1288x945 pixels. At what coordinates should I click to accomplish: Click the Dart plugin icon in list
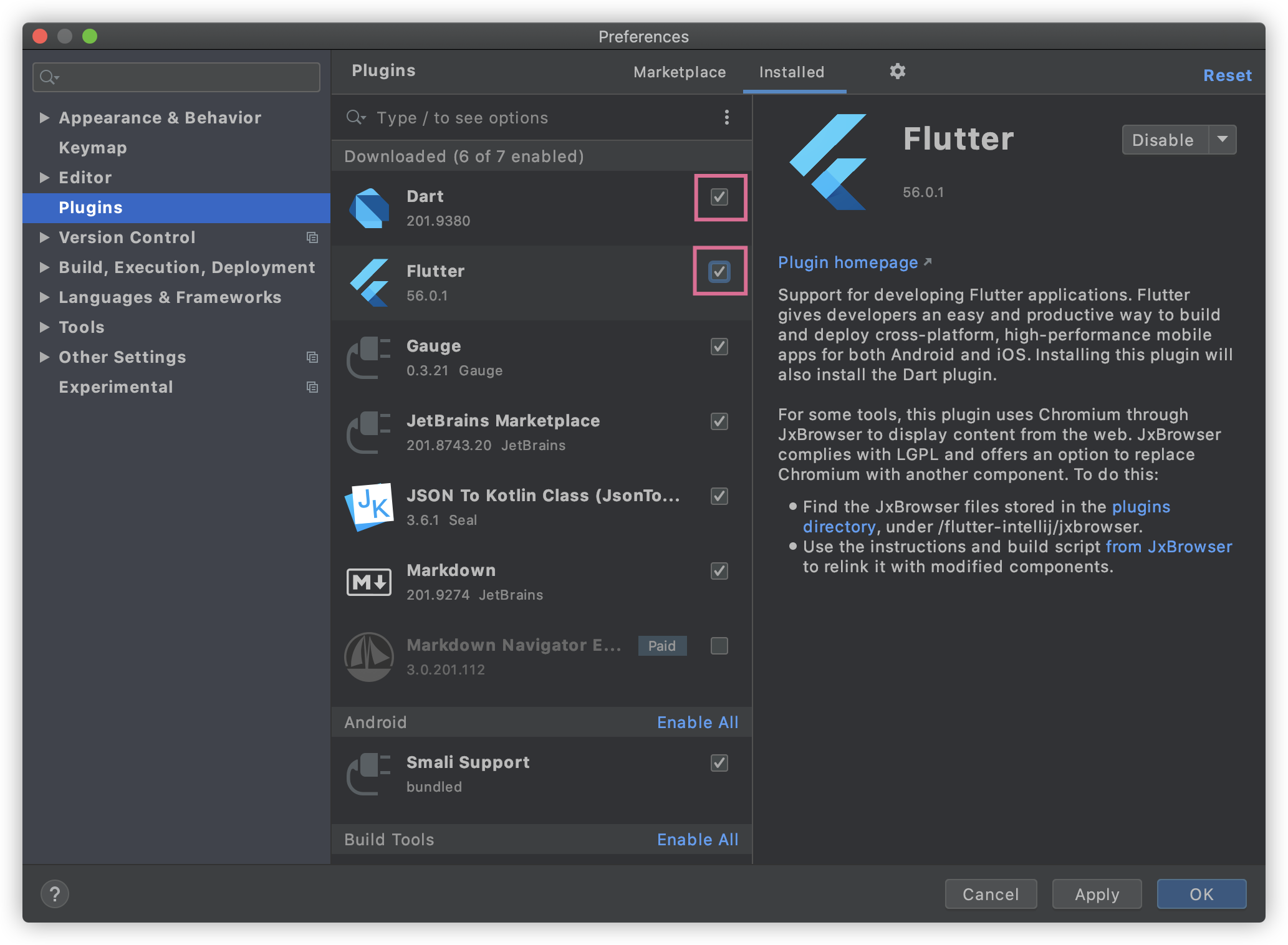click(369, 208)
